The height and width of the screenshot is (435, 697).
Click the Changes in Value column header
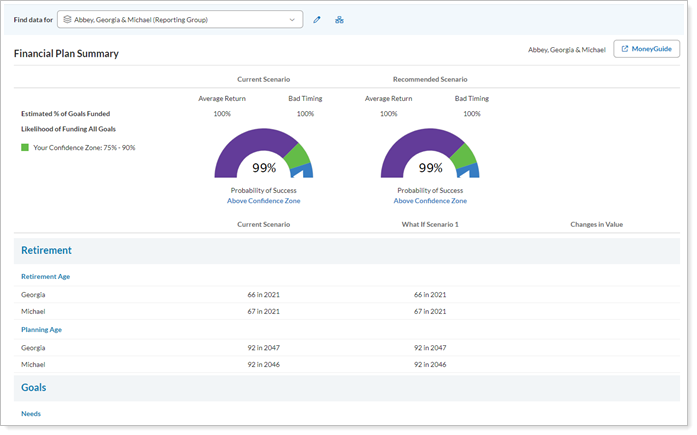596,224
